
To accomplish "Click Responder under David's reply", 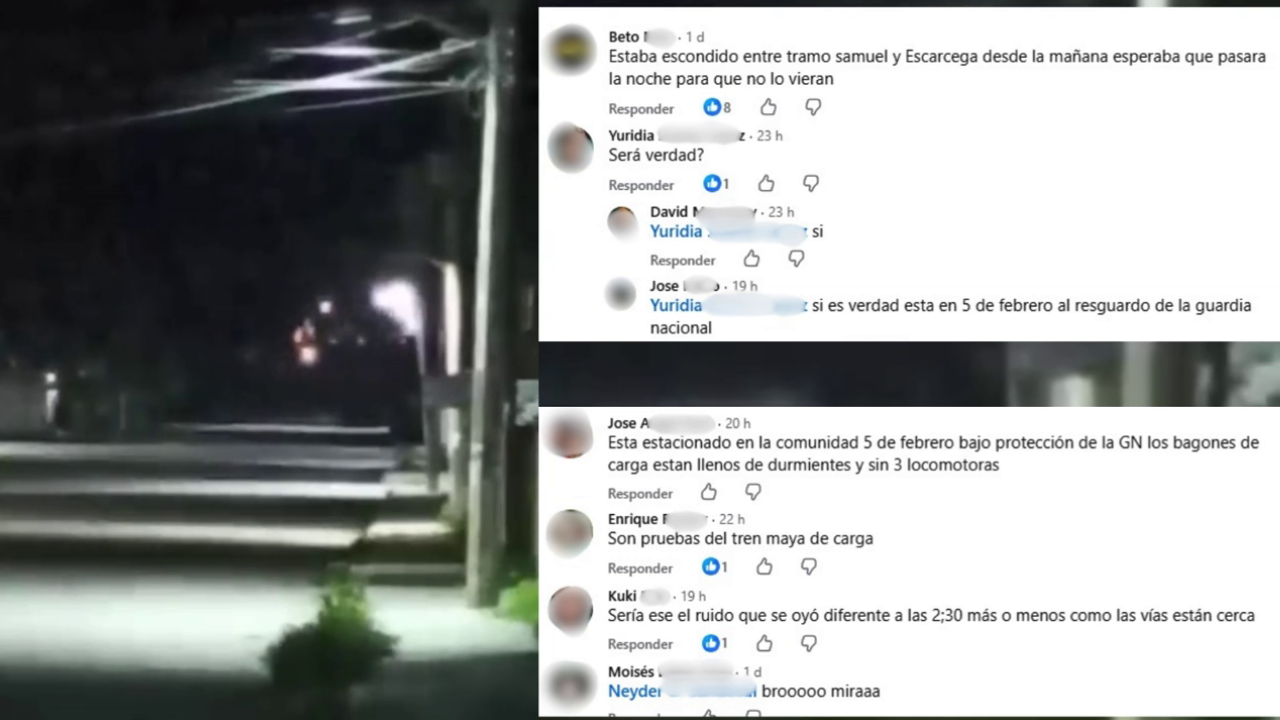I will click(683, 260).
